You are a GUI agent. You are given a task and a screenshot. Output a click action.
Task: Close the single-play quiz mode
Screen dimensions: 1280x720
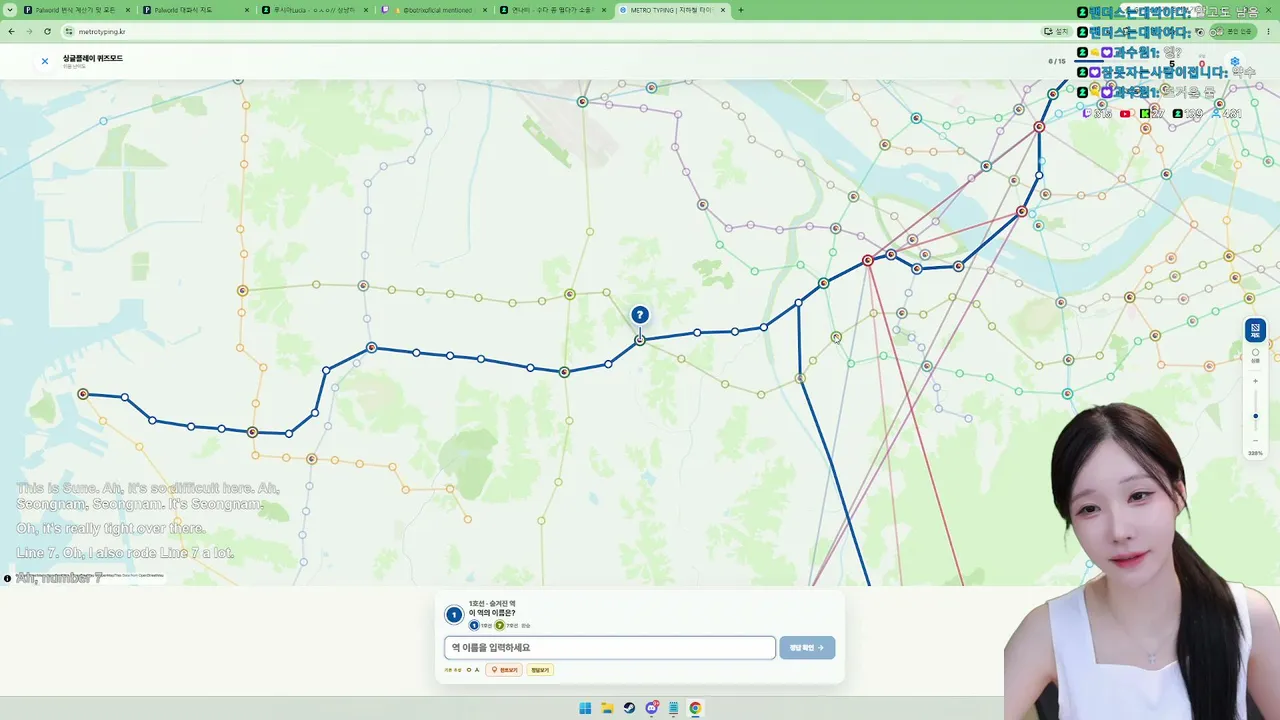(45, 61)
